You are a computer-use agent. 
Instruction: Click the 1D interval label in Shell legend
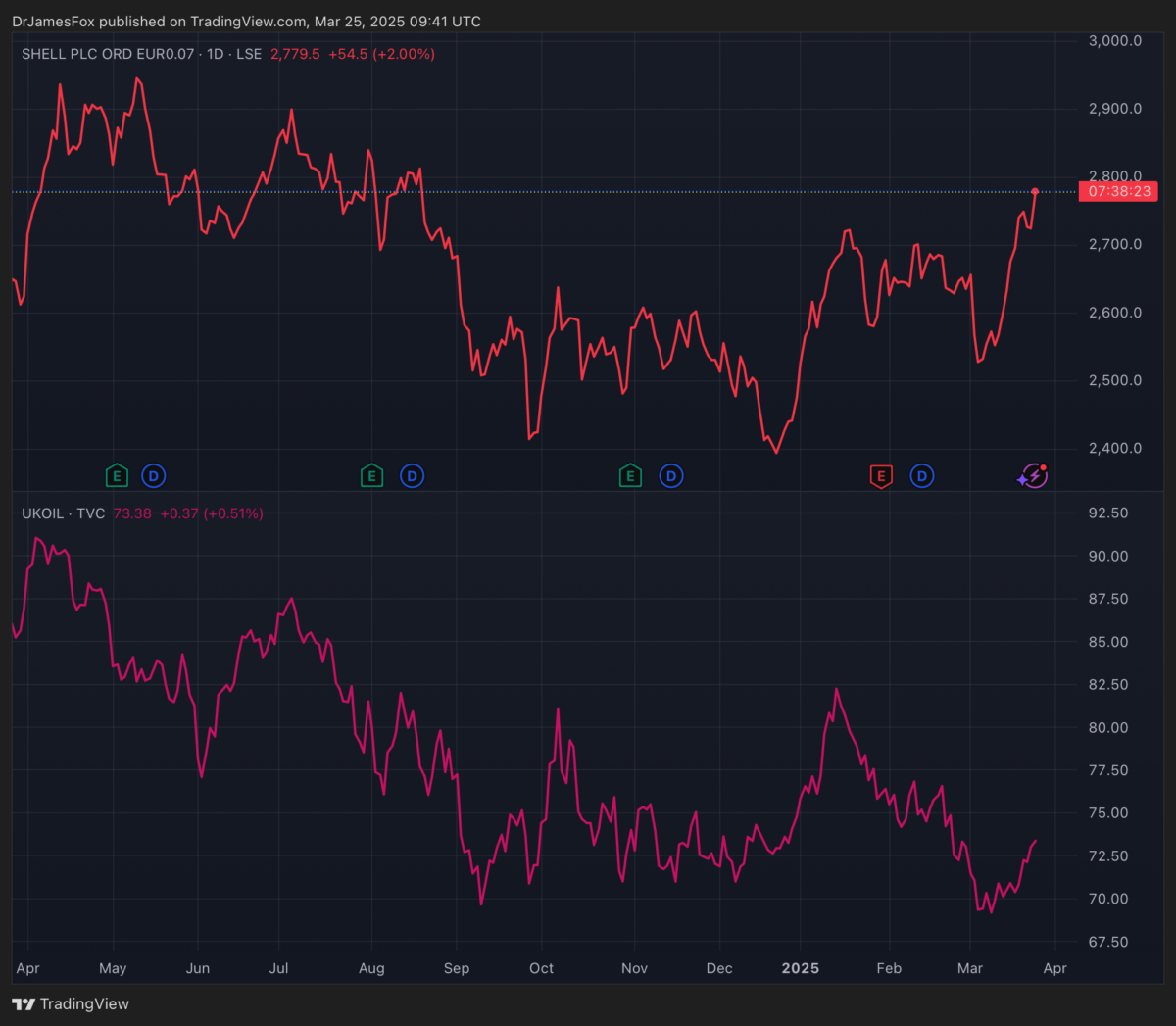tap(215, 54)
